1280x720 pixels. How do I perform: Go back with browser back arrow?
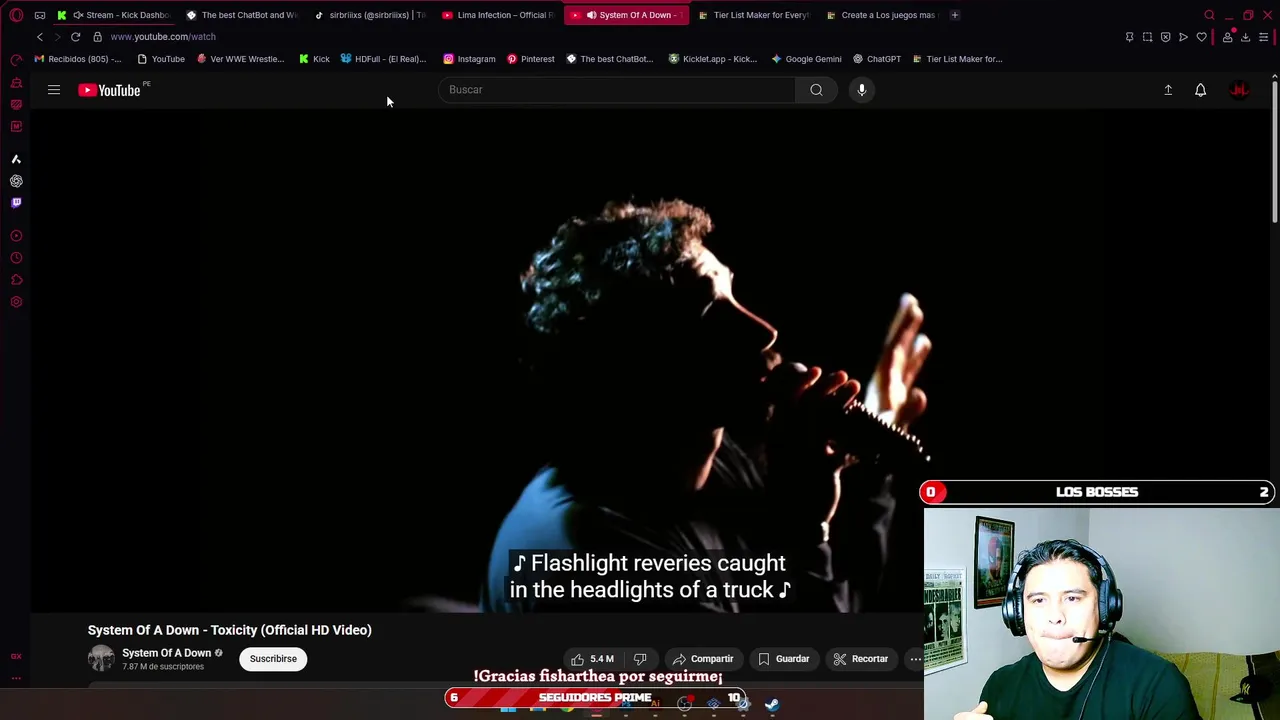pyautogui.click(x=40, y=37)
